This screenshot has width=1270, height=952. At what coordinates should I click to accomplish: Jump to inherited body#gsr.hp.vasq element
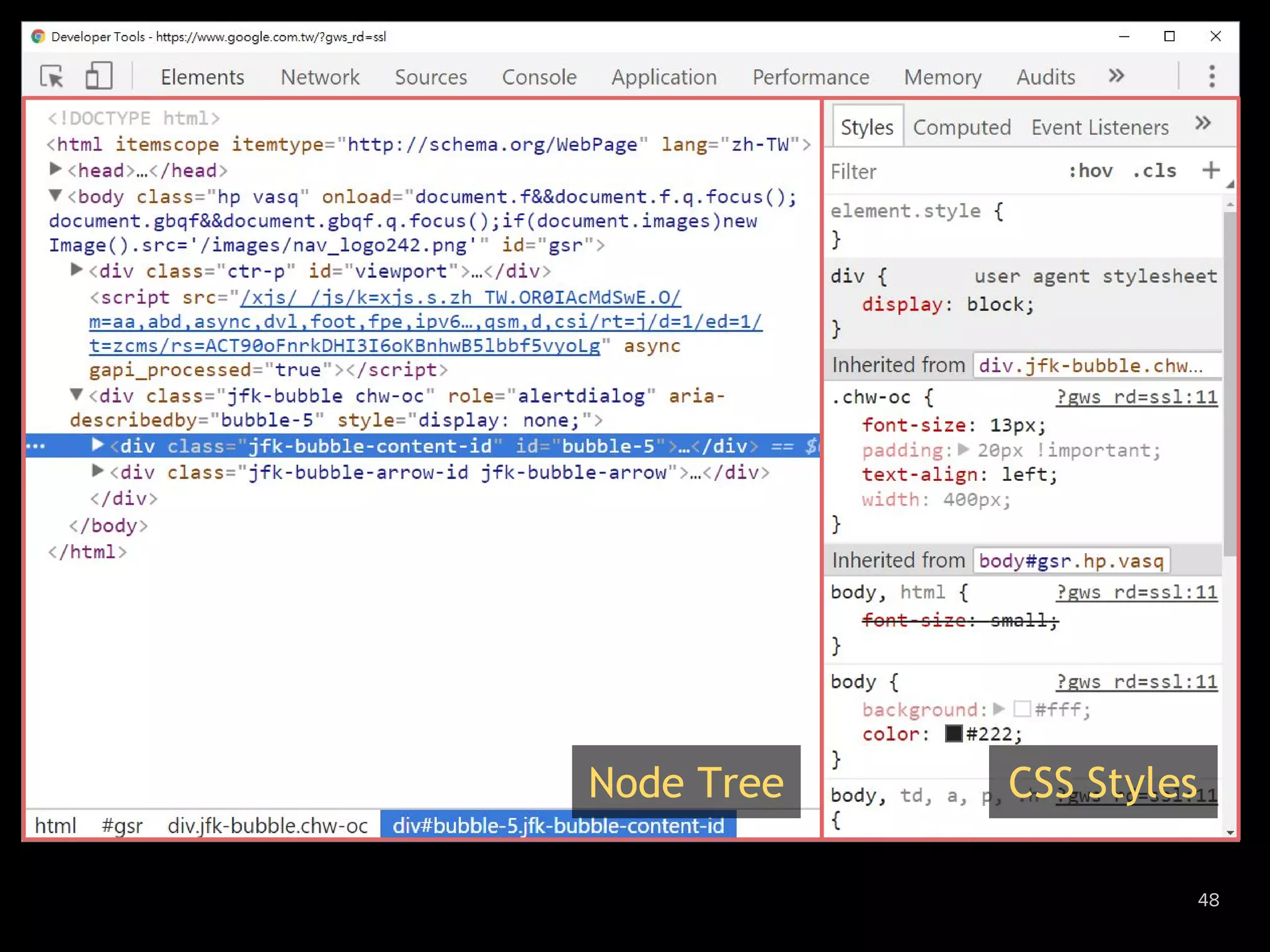click(1071, 560)
